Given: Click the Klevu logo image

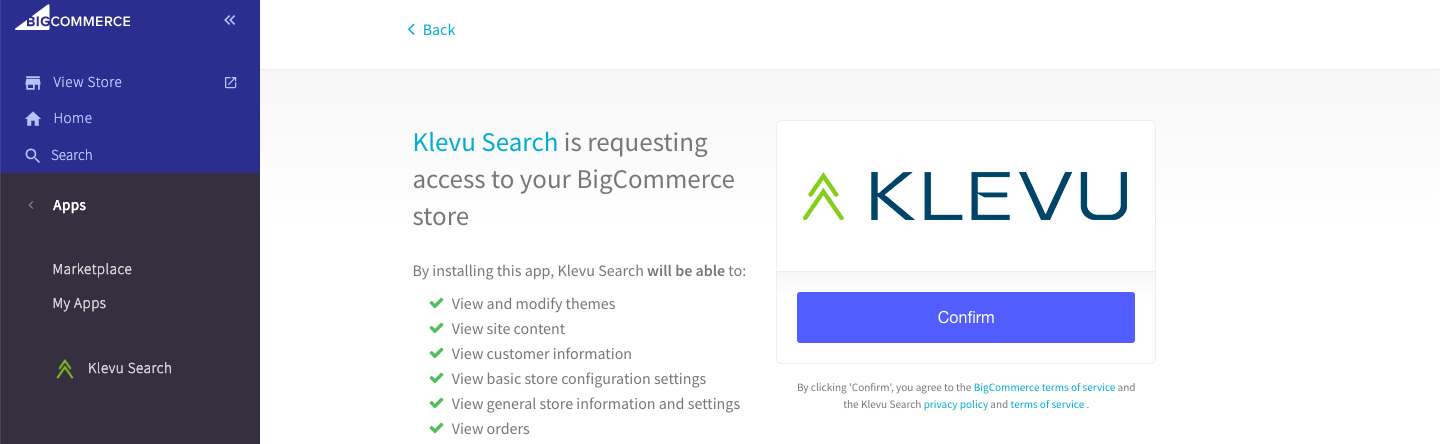Looking at the screenshot, I should click(x=965, y=196).
